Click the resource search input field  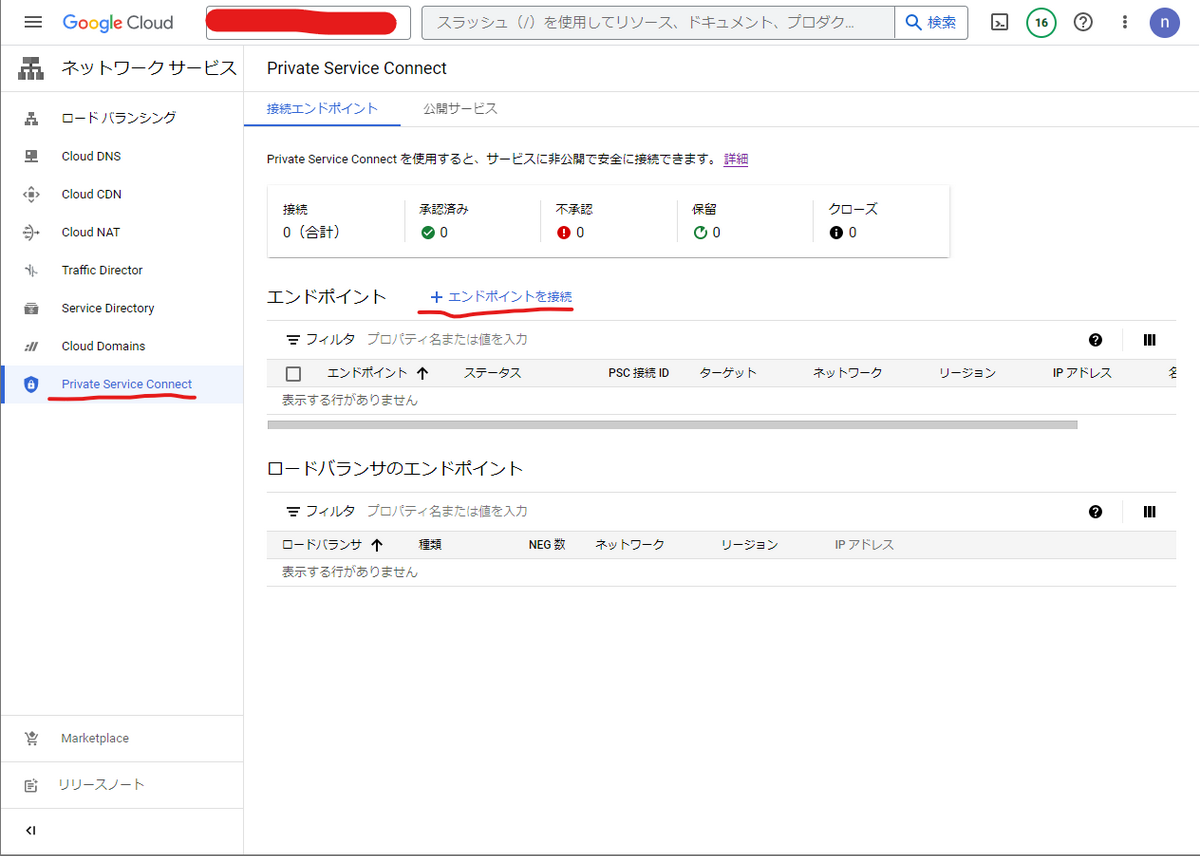pos(658,22)
